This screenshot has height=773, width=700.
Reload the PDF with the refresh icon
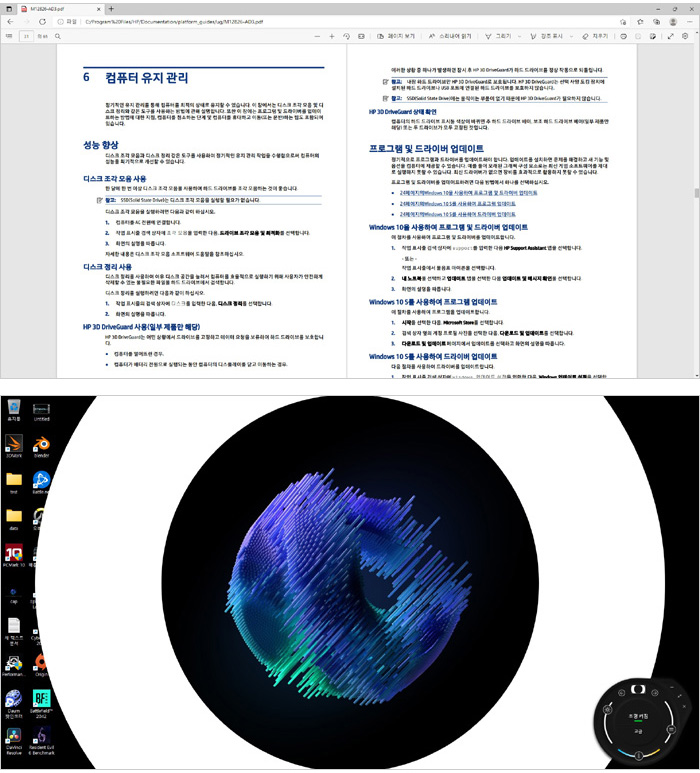point(42,22)
